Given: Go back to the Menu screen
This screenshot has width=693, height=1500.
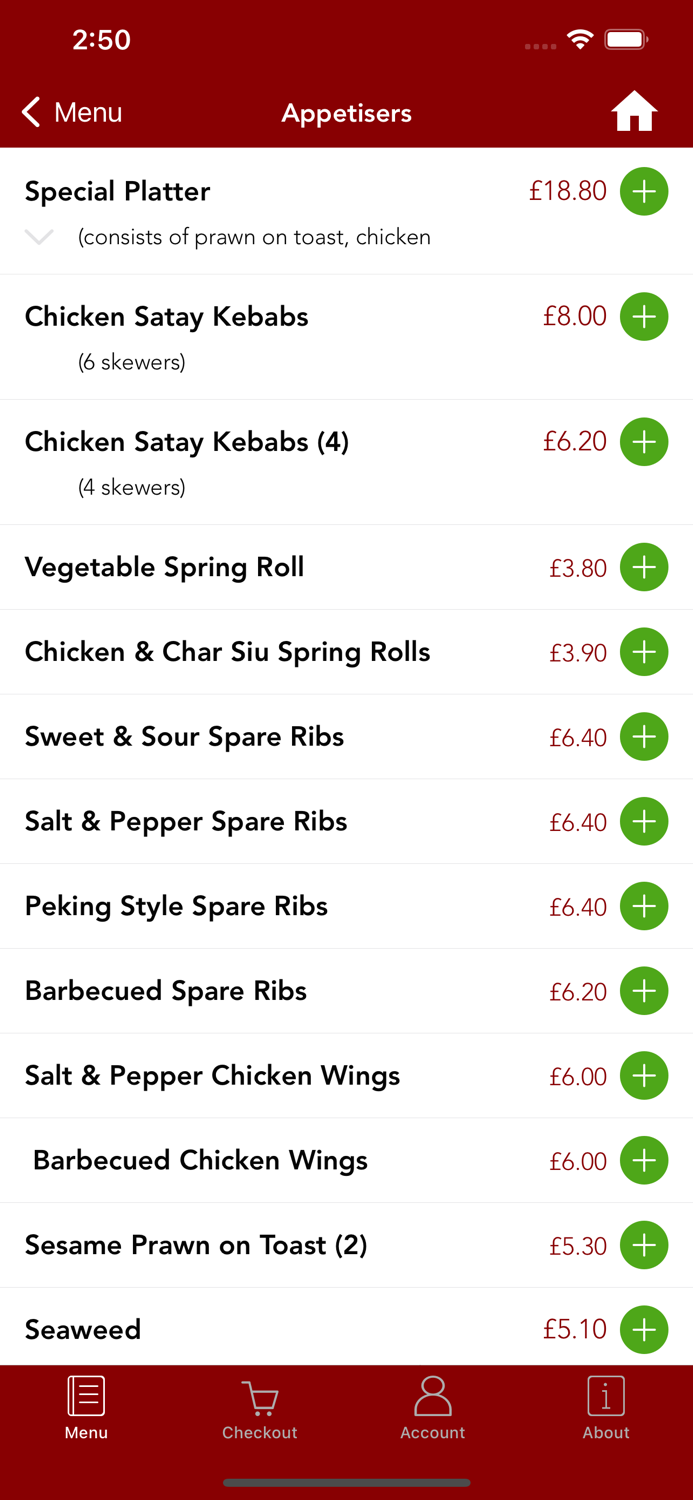Looking at the screenshot, I should pyautogui.click(x=70, y=112).
